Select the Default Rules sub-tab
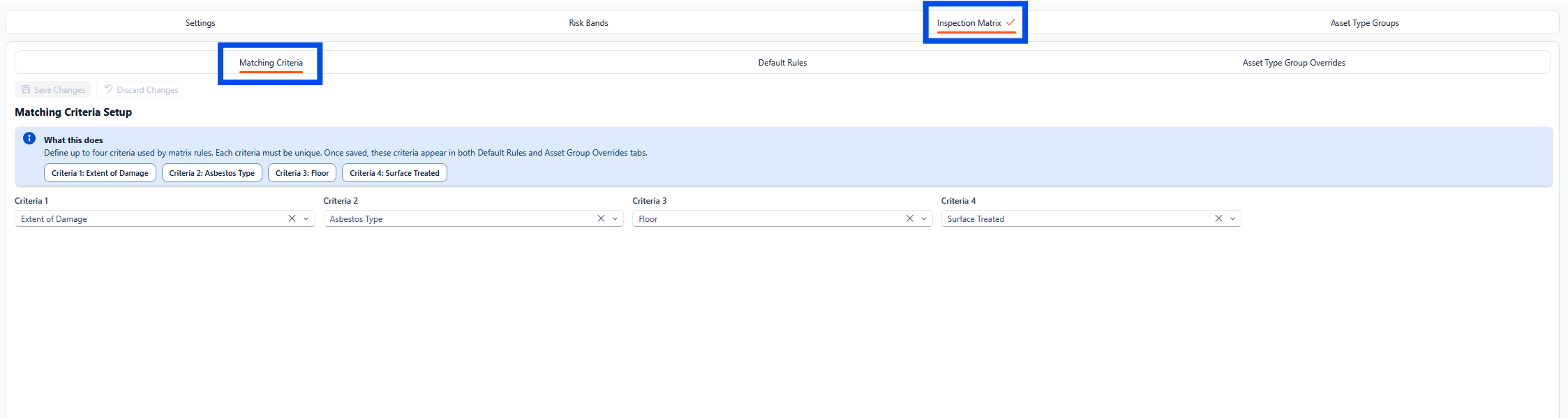 point(782,63)
